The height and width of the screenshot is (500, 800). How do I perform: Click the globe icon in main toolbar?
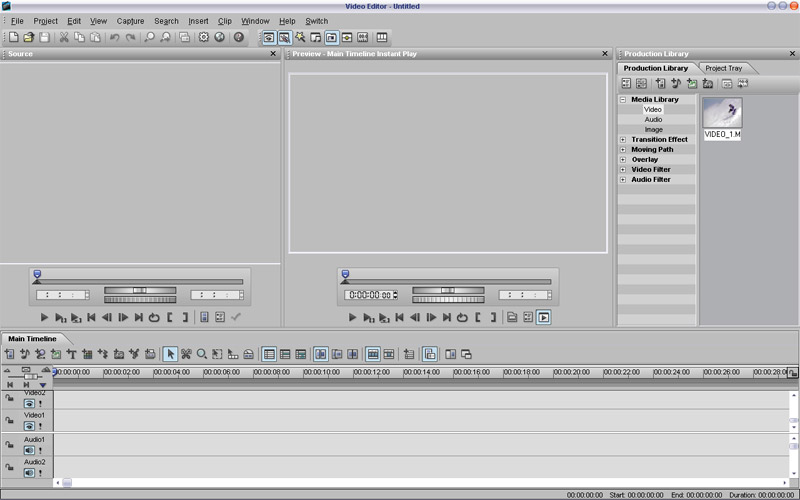pyautogui.click(x=219, y=37)
